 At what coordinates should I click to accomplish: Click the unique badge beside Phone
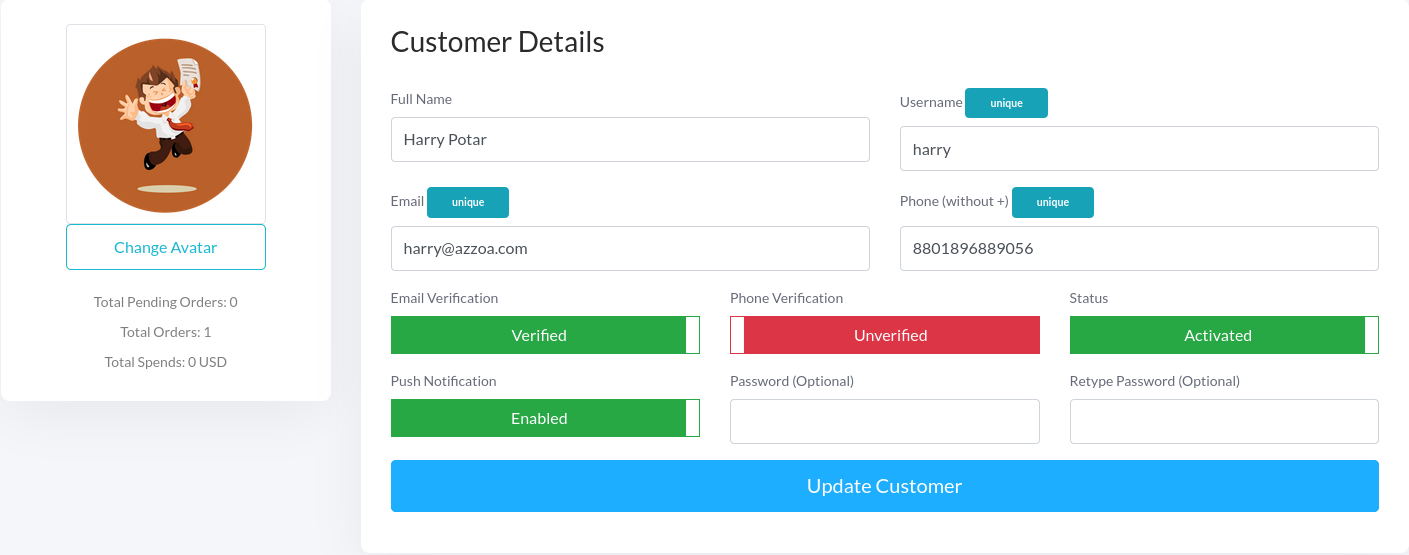1052,202
